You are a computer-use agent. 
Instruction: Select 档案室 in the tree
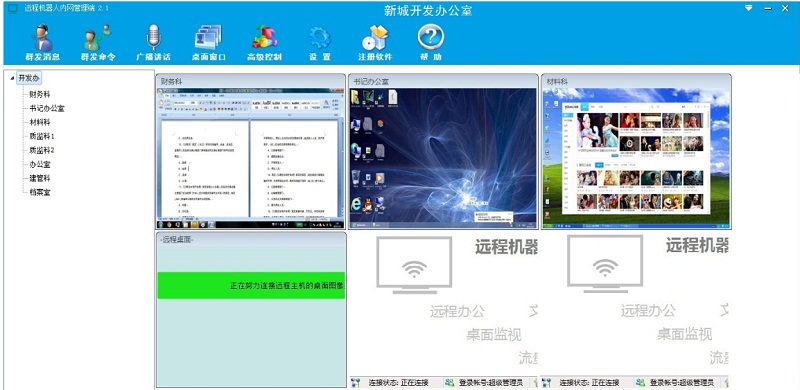click(x=40, y=192)
